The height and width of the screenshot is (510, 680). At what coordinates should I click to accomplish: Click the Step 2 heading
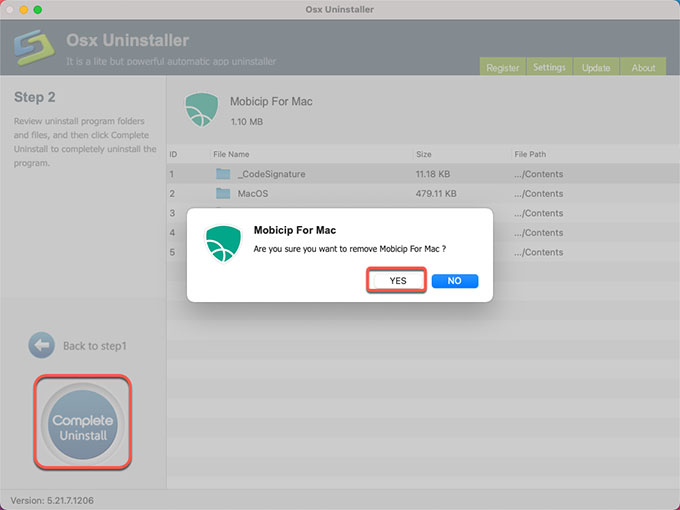35,97
